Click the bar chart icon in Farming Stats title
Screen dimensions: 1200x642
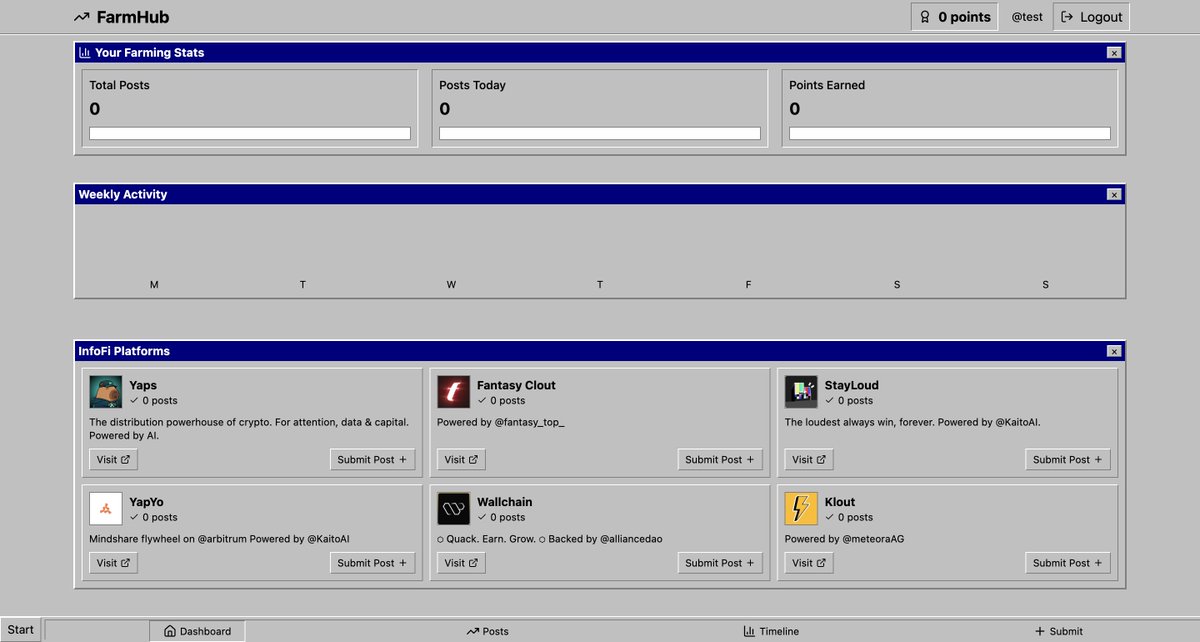point(85,52)
